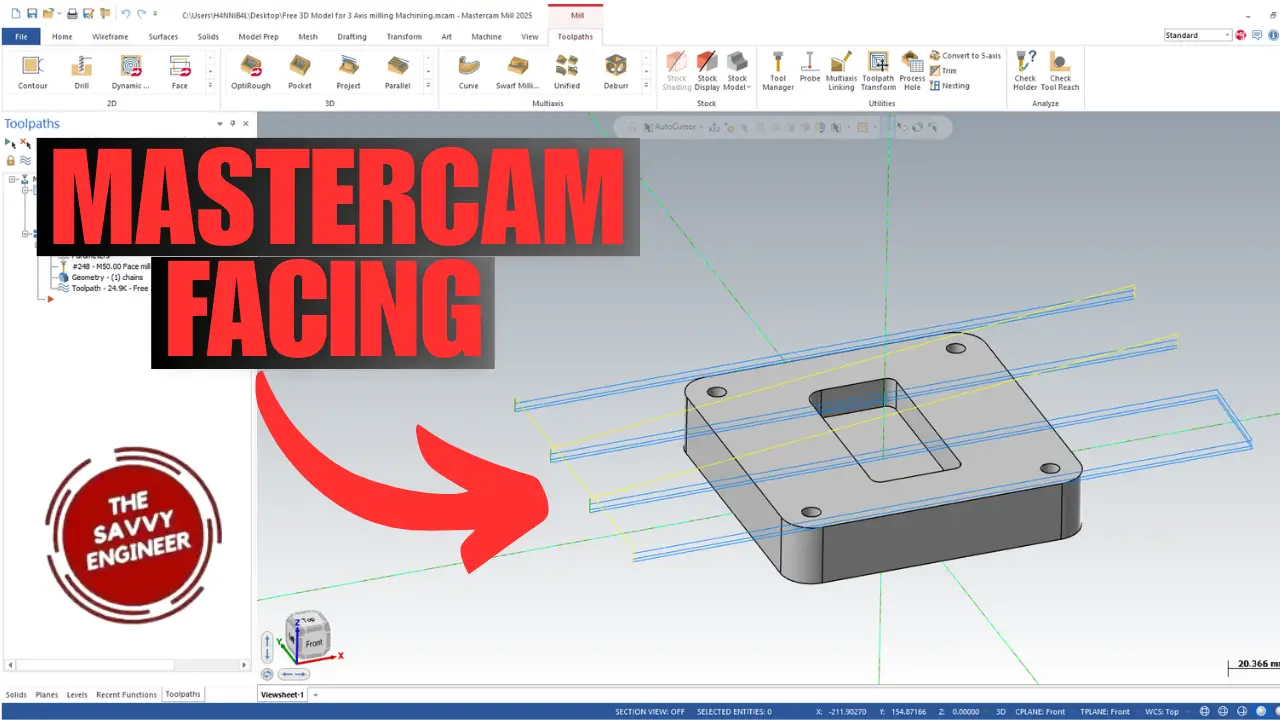Image resolution: width=1280 pixels, height=720 pixels.
Task: Choose the Drill toolpath
Action: tap(81, 72)
